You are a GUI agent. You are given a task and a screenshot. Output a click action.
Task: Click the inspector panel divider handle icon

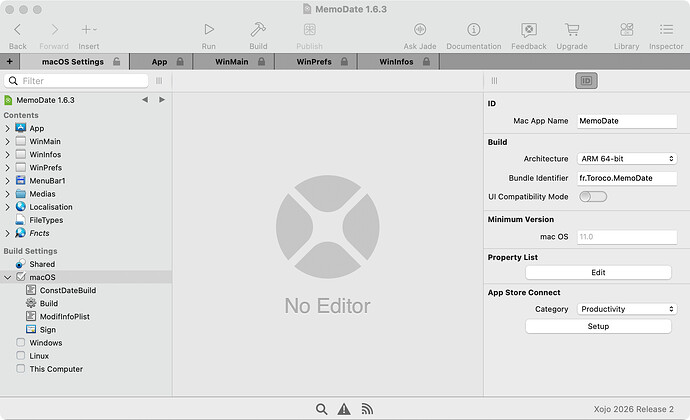[494, 81]
